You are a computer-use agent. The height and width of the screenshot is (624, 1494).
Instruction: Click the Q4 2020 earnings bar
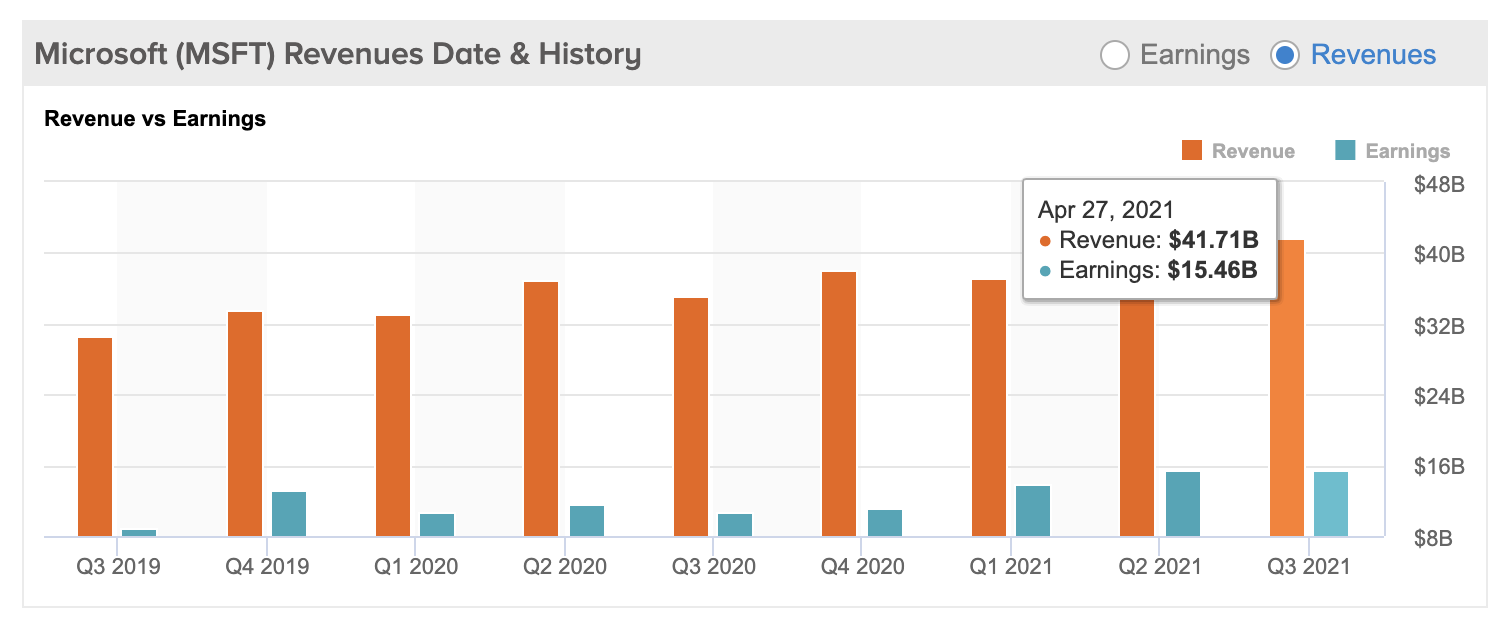(x=885, y=523)
